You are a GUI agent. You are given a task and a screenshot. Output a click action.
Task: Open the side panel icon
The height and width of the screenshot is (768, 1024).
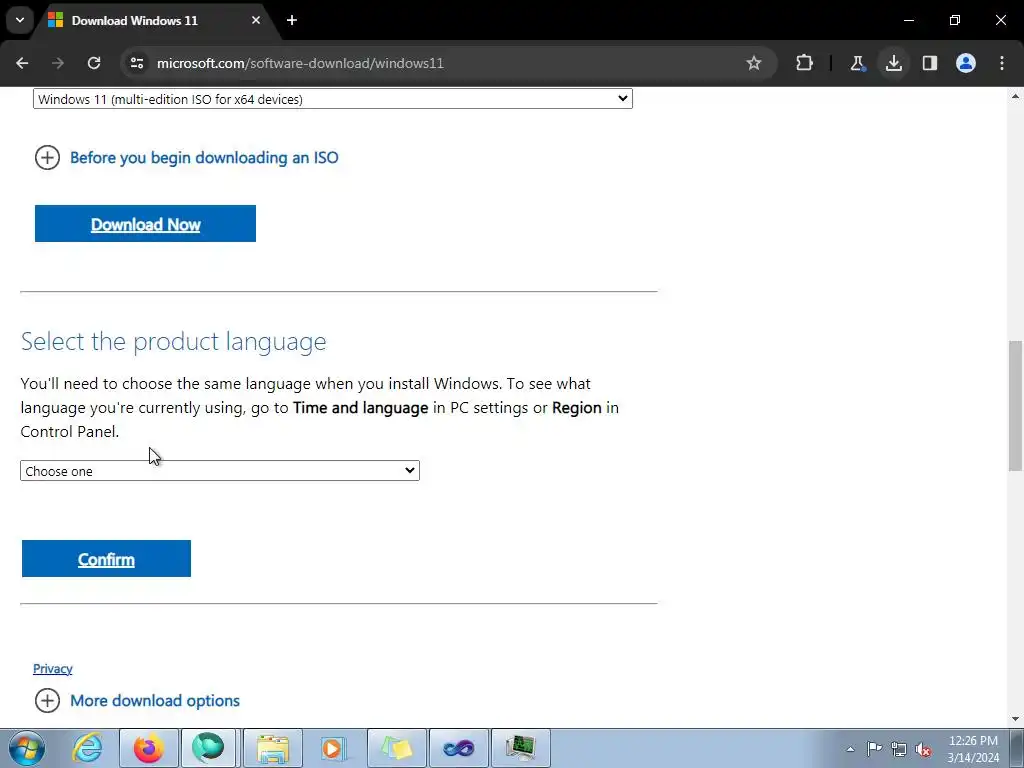point(929,63)
